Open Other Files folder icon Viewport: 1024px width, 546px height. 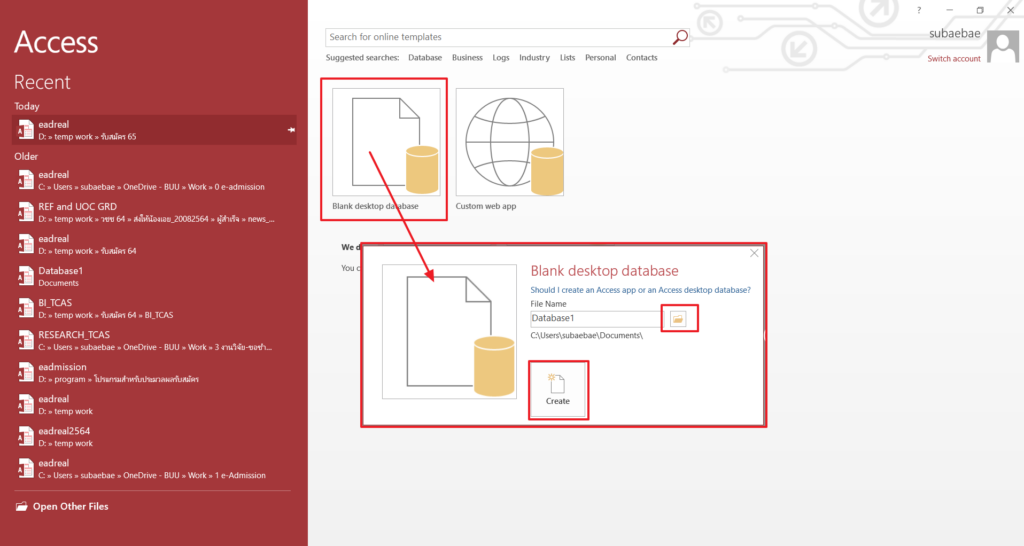pos(22,507)
